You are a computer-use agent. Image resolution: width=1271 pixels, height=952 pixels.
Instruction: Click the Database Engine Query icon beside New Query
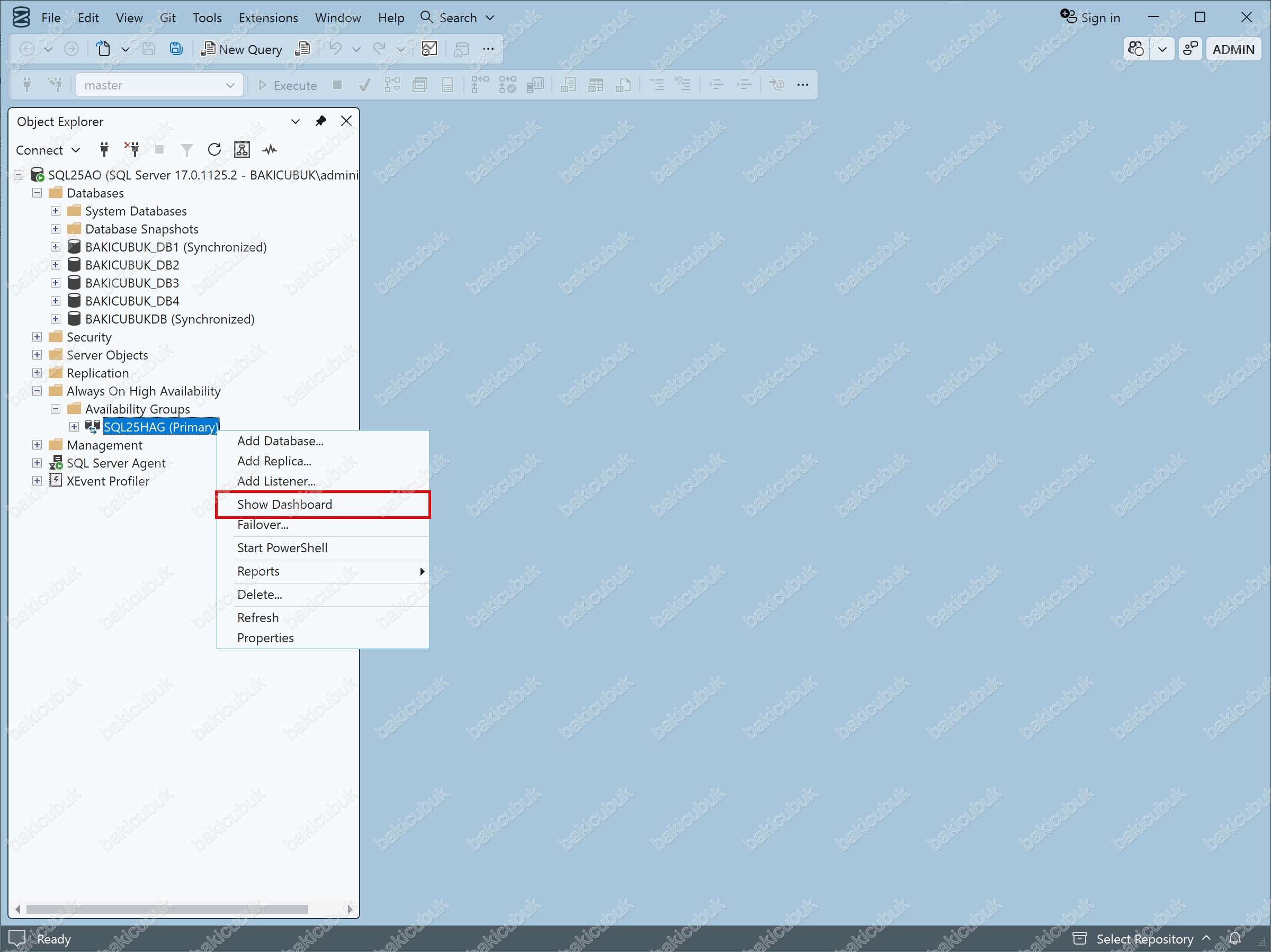(x=303, y=49)
